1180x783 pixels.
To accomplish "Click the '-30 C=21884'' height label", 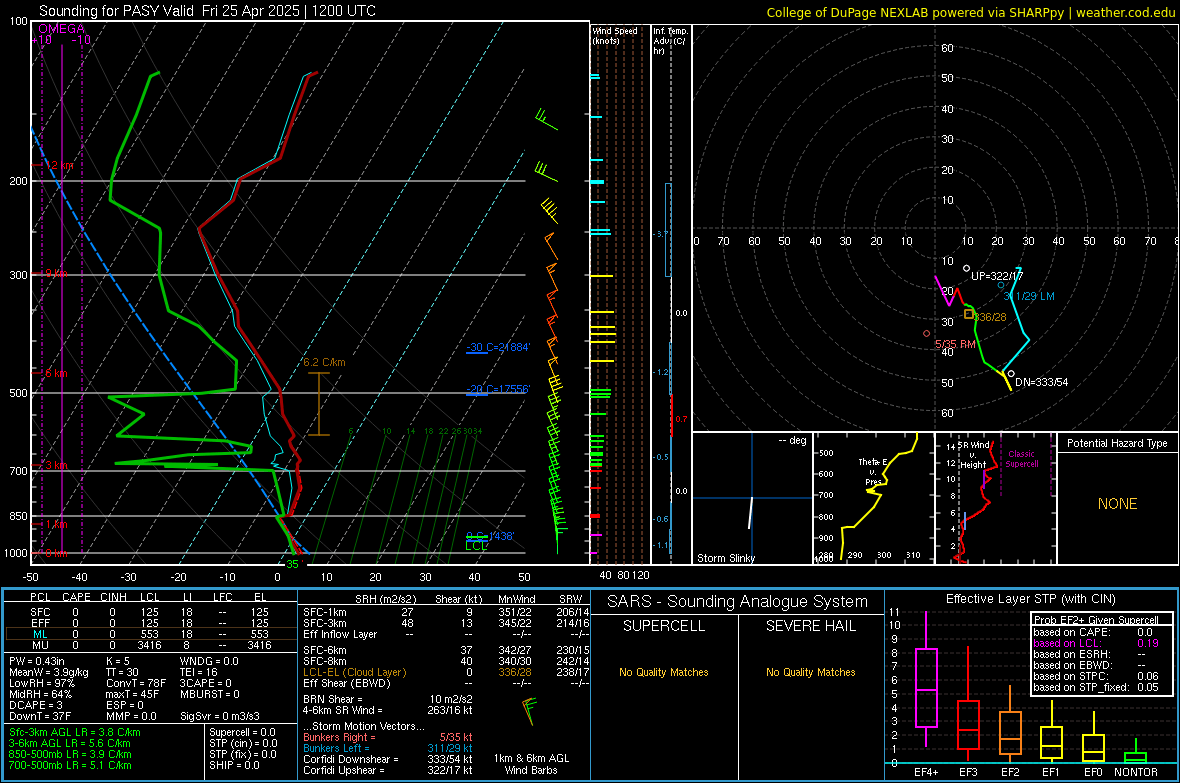I will (498, 347).
